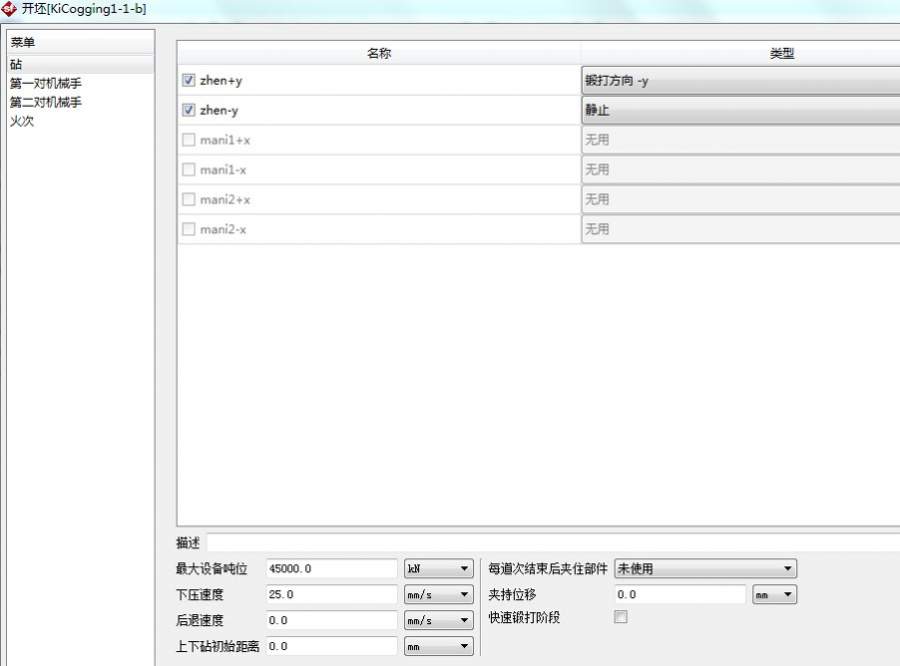Select the mani2-x row name
The height and width of the screenshot is (666, 900).
click(223, 230)
